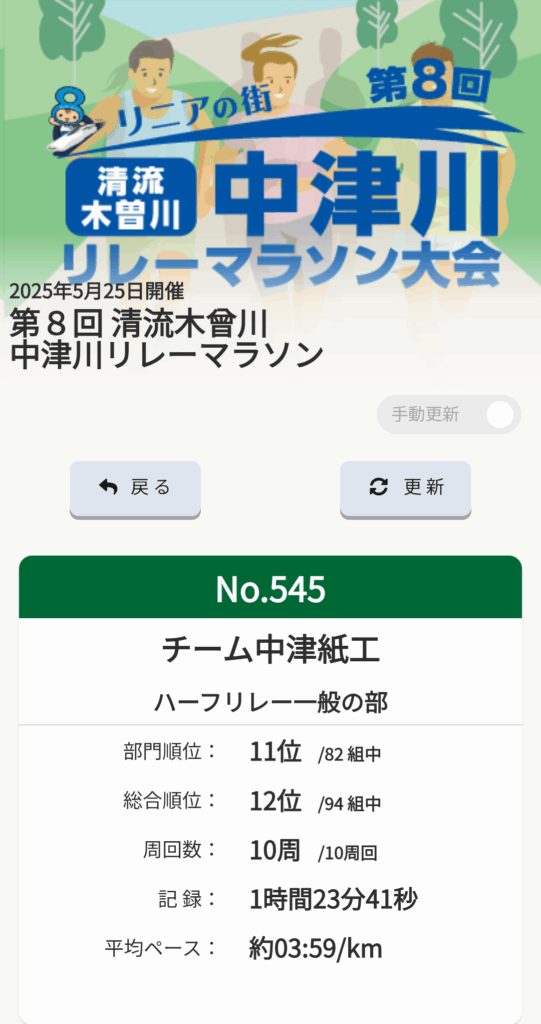Click the green No.545 header

coord(270,587)
